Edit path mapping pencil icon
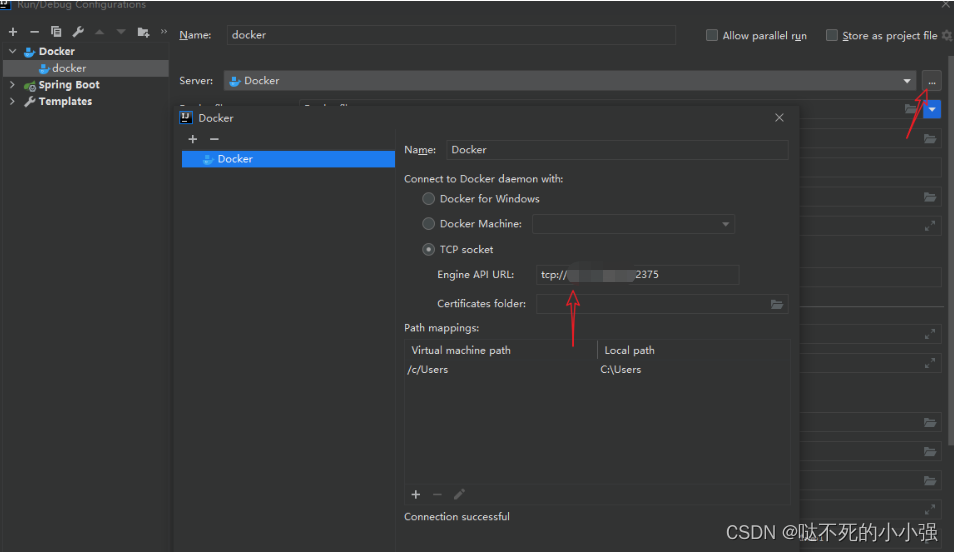This screenshot has width=954, height=552. 459,494
